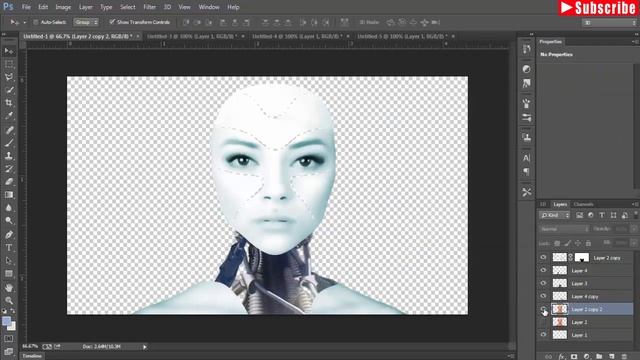Create a new group folder icon
640x360 pixels.
599,356
